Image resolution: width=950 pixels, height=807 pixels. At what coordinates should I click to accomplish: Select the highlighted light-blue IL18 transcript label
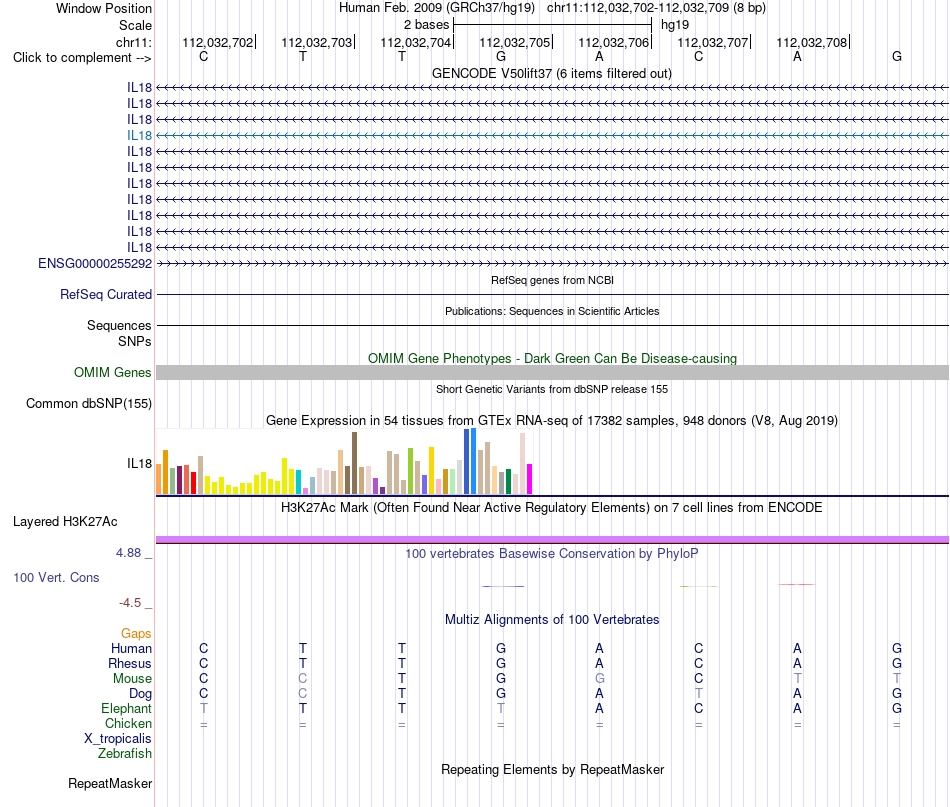139,136
